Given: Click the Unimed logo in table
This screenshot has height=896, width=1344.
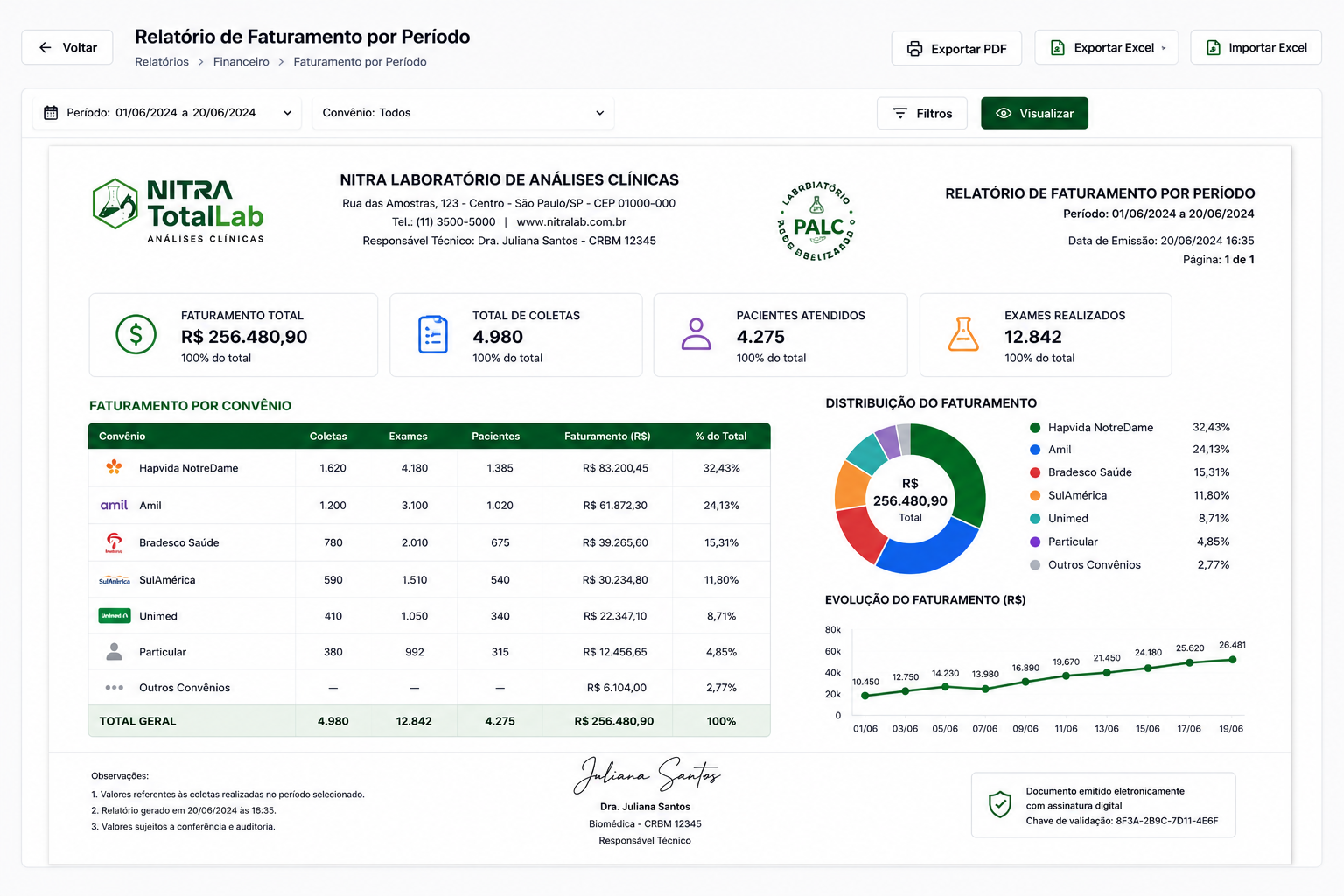Looking at the screenshot, I should [x=114, y=616].
